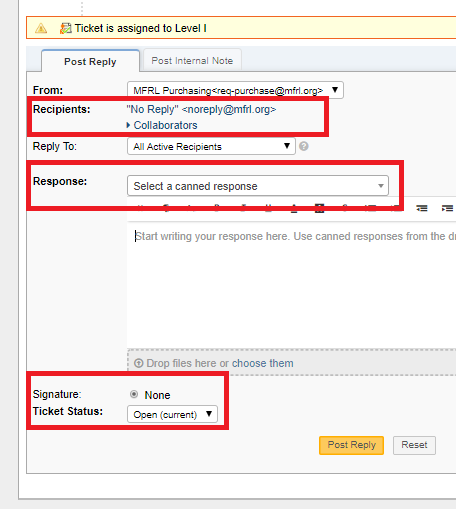Open the help icon beside Reply To
The height and width of the screenshot is (509, 456).
pyautogui.click(x=304, y=146)
